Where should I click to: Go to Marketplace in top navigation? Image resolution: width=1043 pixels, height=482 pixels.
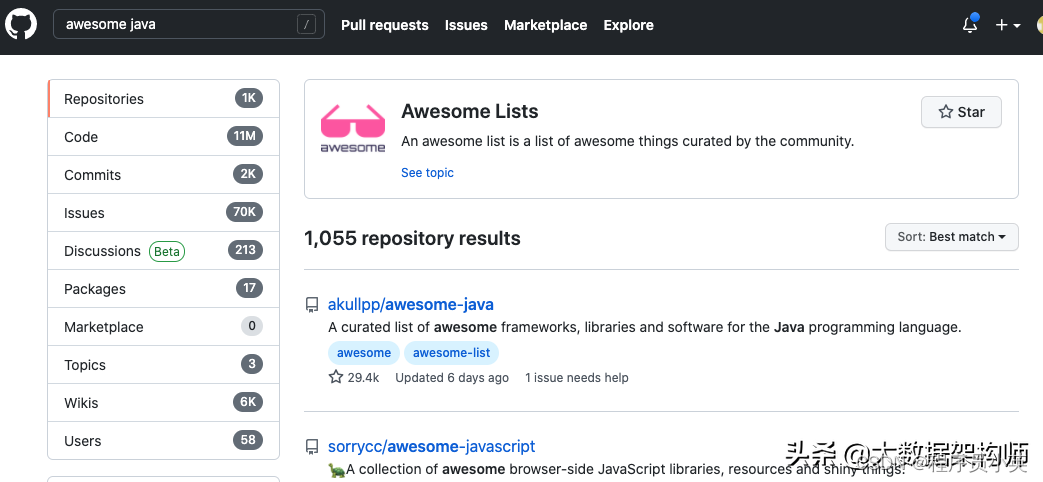click(545, 25)
